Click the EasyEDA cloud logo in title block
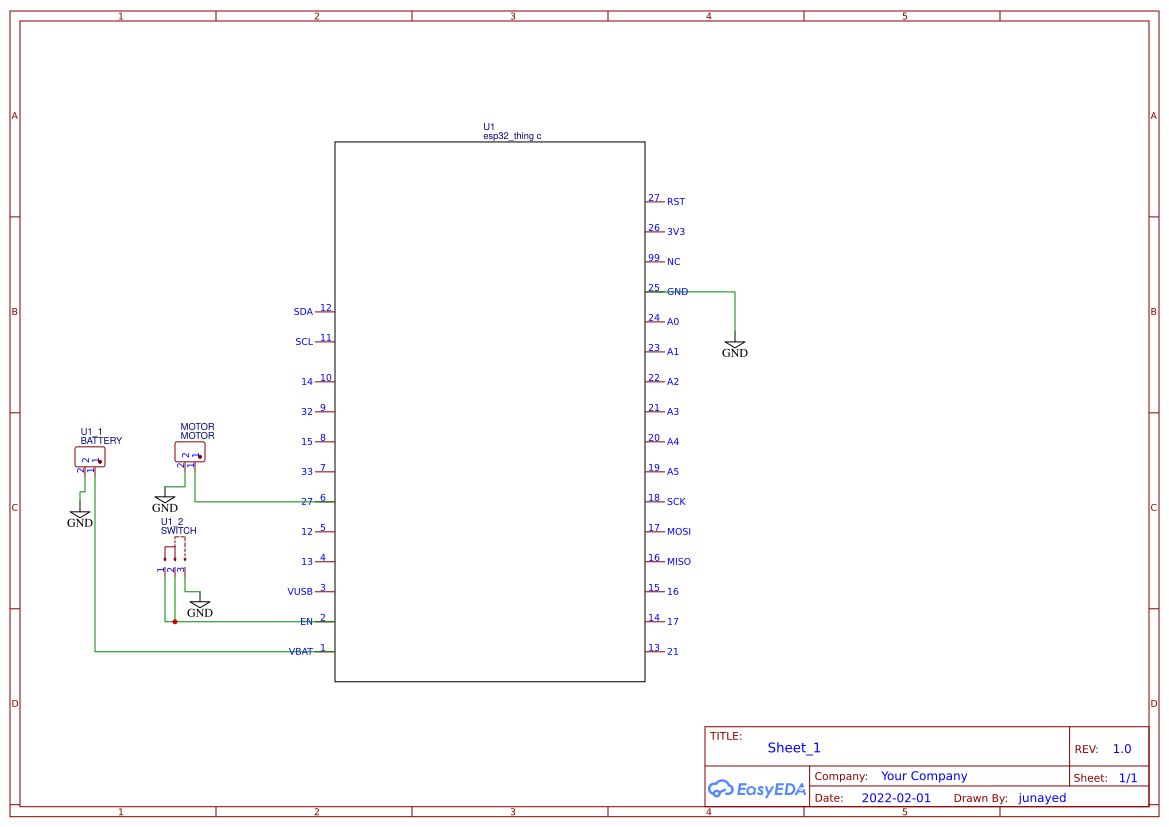Screen dimensions: 1169x827 [x=722, y=789]
